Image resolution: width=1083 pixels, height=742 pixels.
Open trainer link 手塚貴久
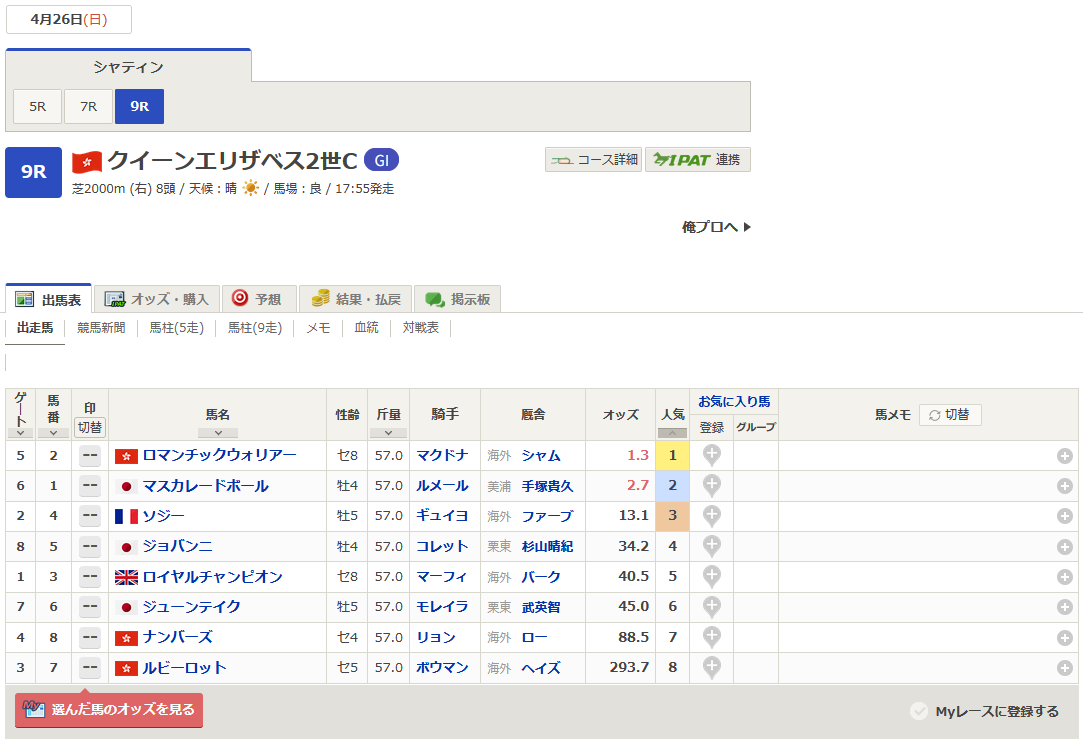pos(548,486)
